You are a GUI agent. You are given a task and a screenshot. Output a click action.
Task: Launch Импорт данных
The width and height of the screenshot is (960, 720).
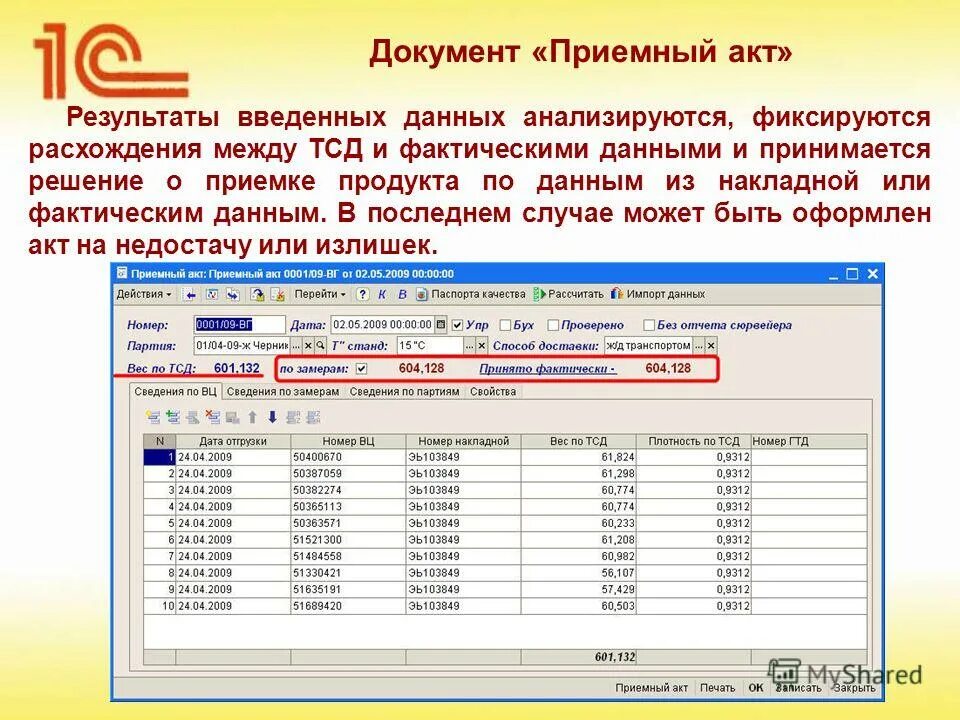pos(663,293)
